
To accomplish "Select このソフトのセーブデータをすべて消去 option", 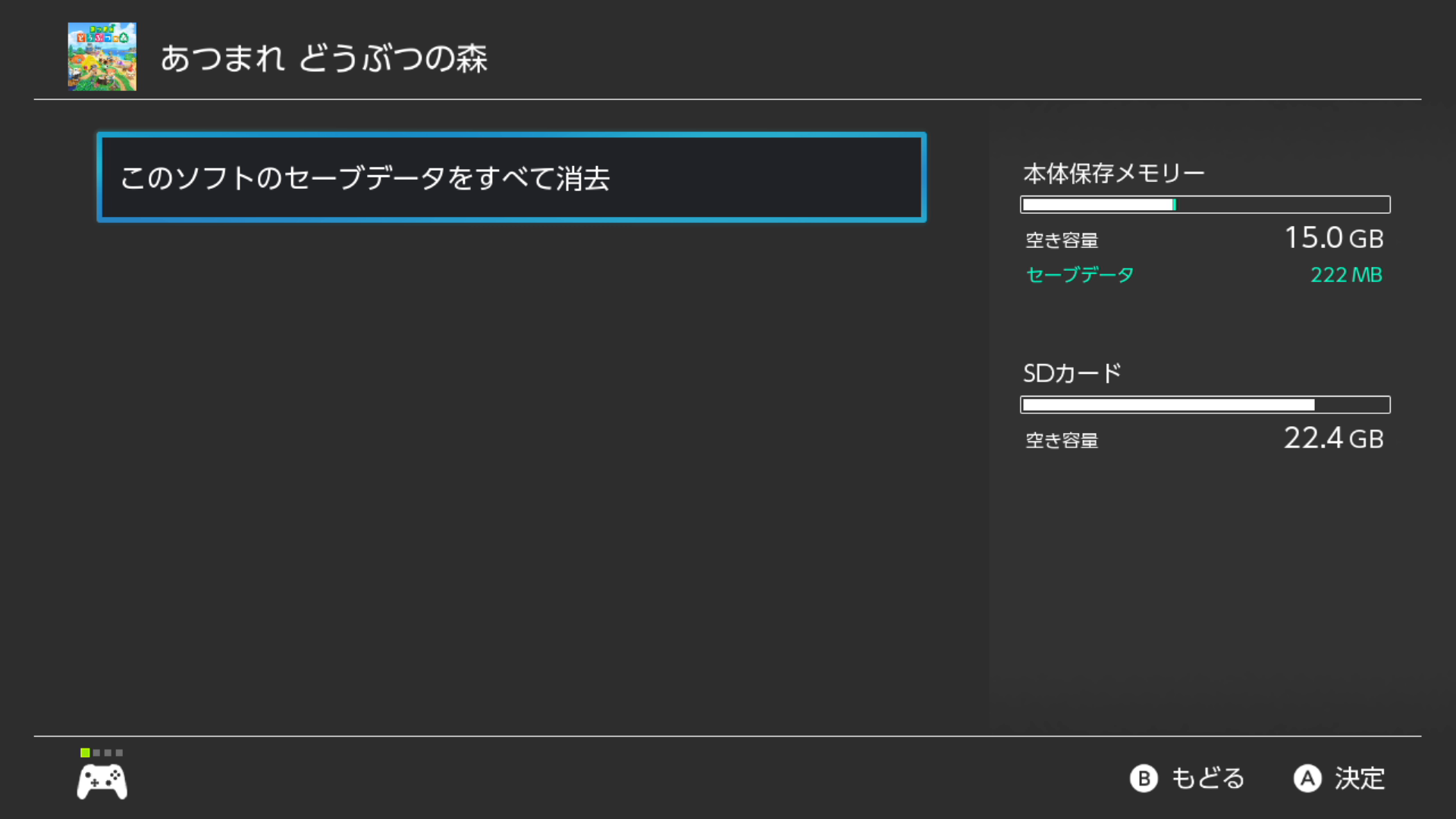I will 511,177.
